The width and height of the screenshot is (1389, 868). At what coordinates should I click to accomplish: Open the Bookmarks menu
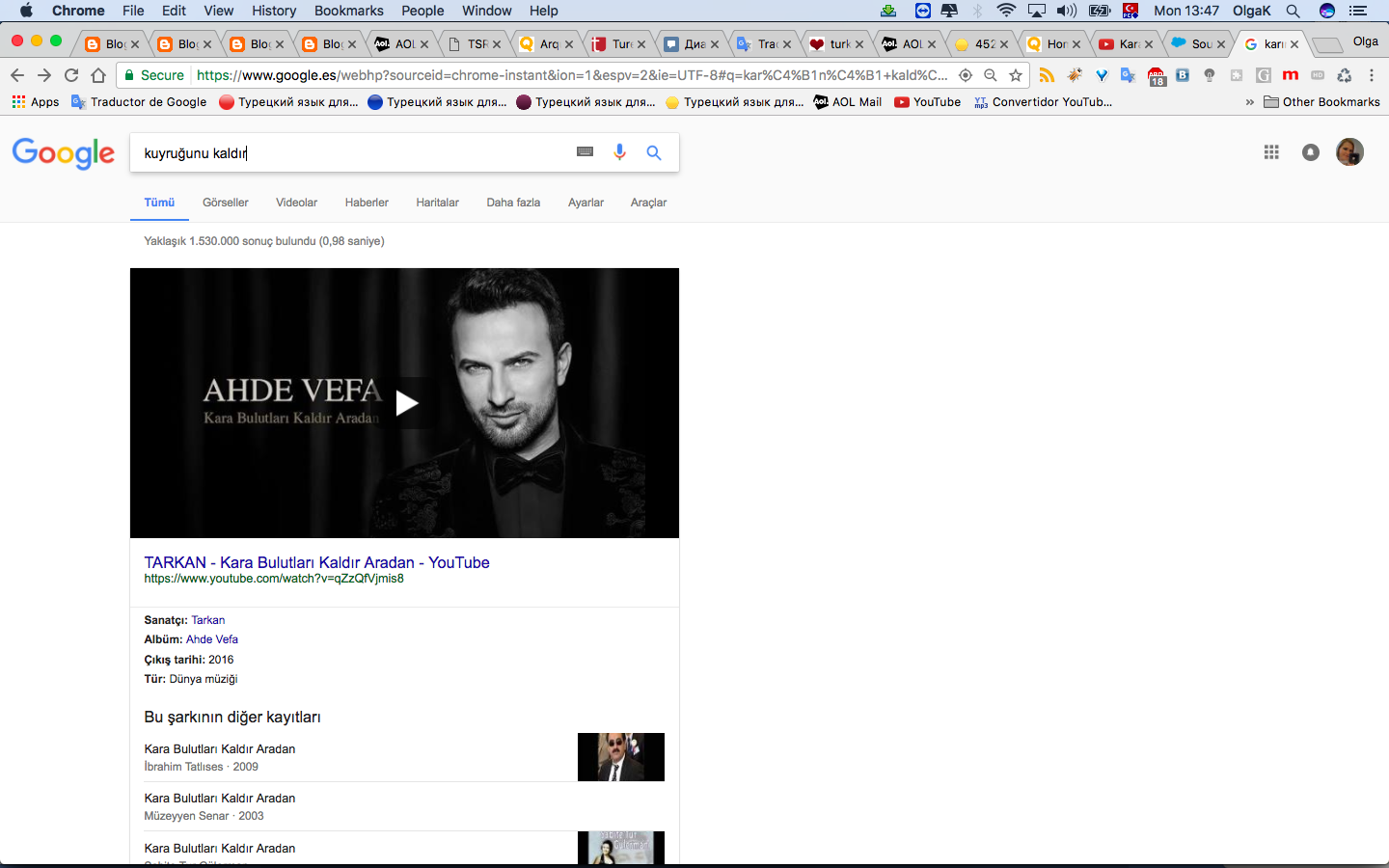(x=349, y=11)
